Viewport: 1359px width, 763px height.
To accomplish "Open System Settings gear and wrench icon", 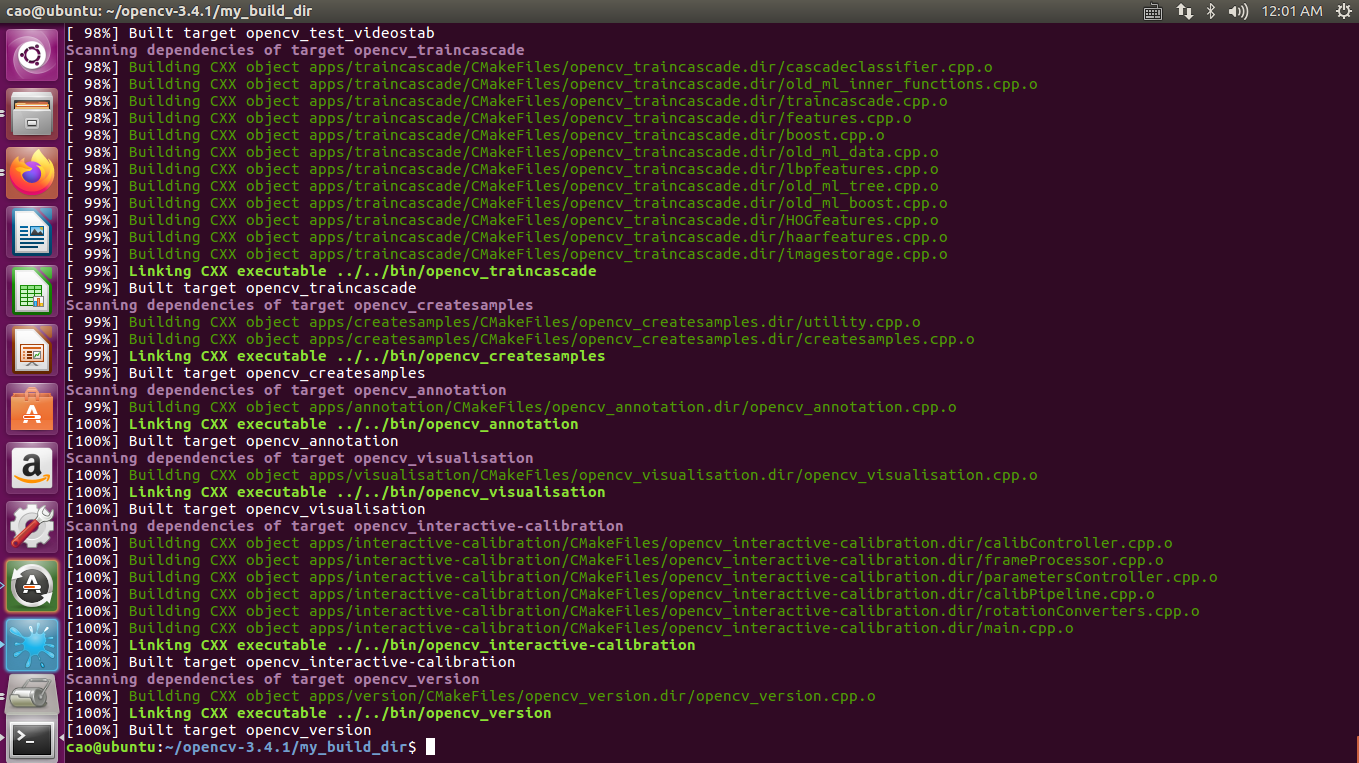I will (32, 528).
